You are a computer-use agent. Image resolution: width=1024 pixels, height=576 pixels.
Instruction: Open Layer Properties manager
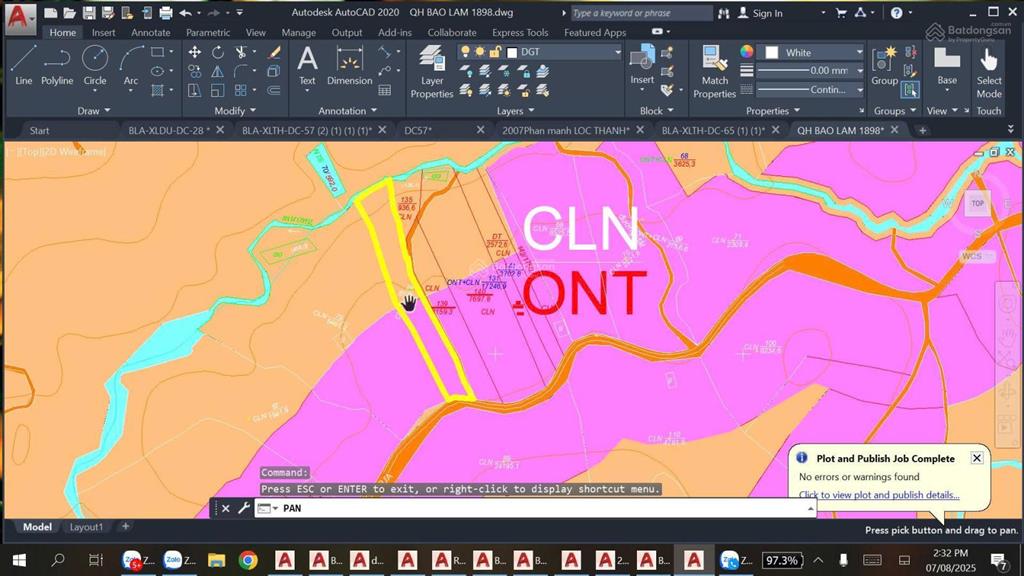[432, 71]
